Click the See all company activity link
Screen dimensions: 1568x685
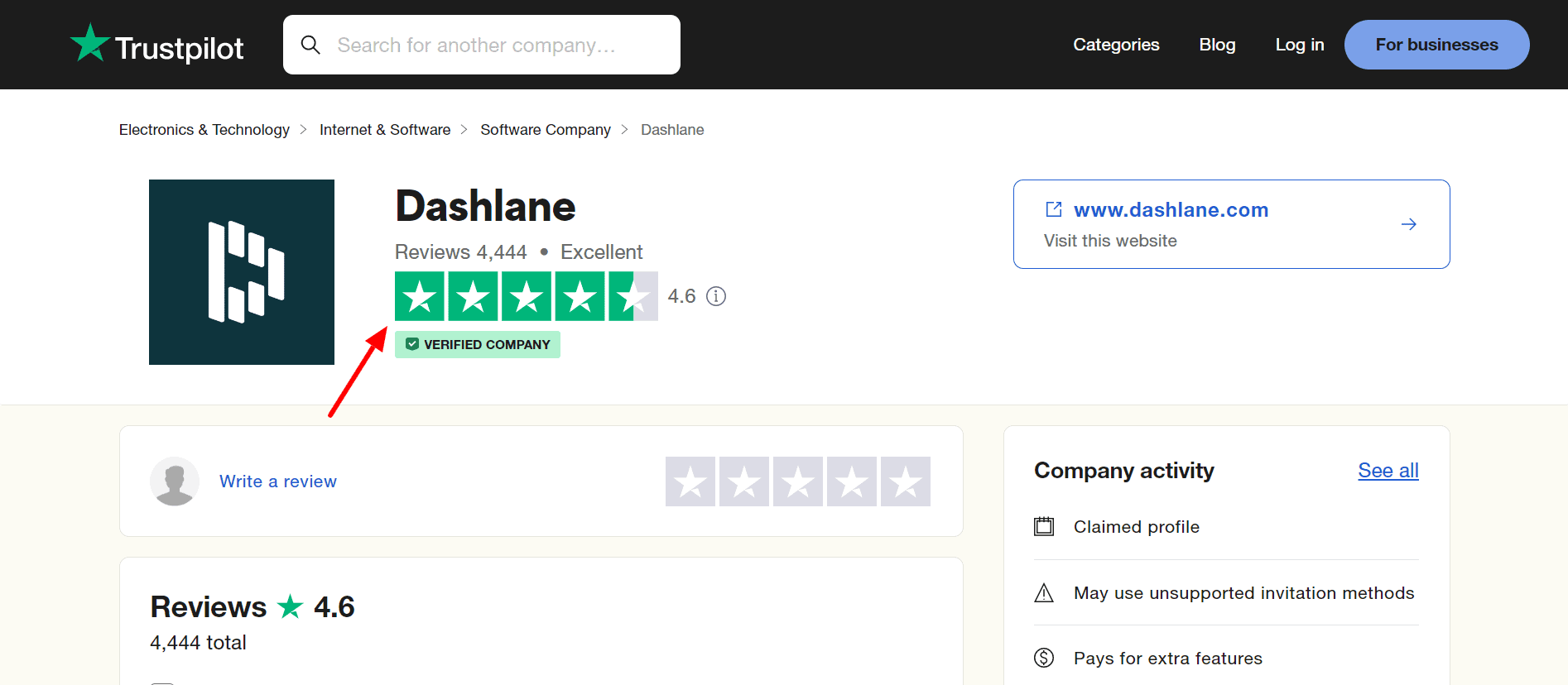1388,471
